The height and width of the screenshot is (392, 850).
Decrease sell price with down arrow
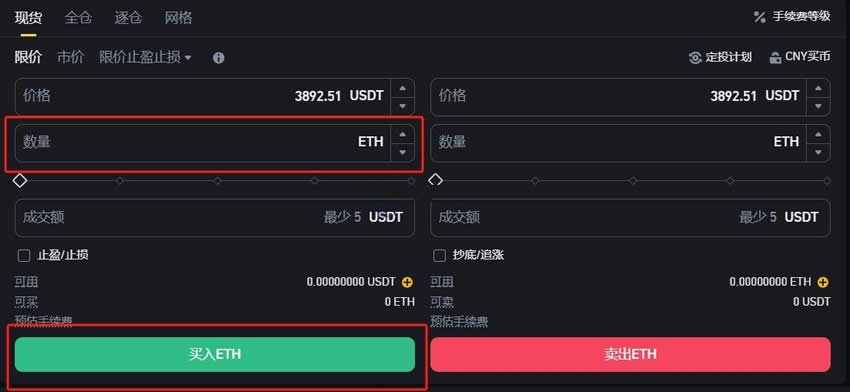pyautogui.click(x=818, y=106)
